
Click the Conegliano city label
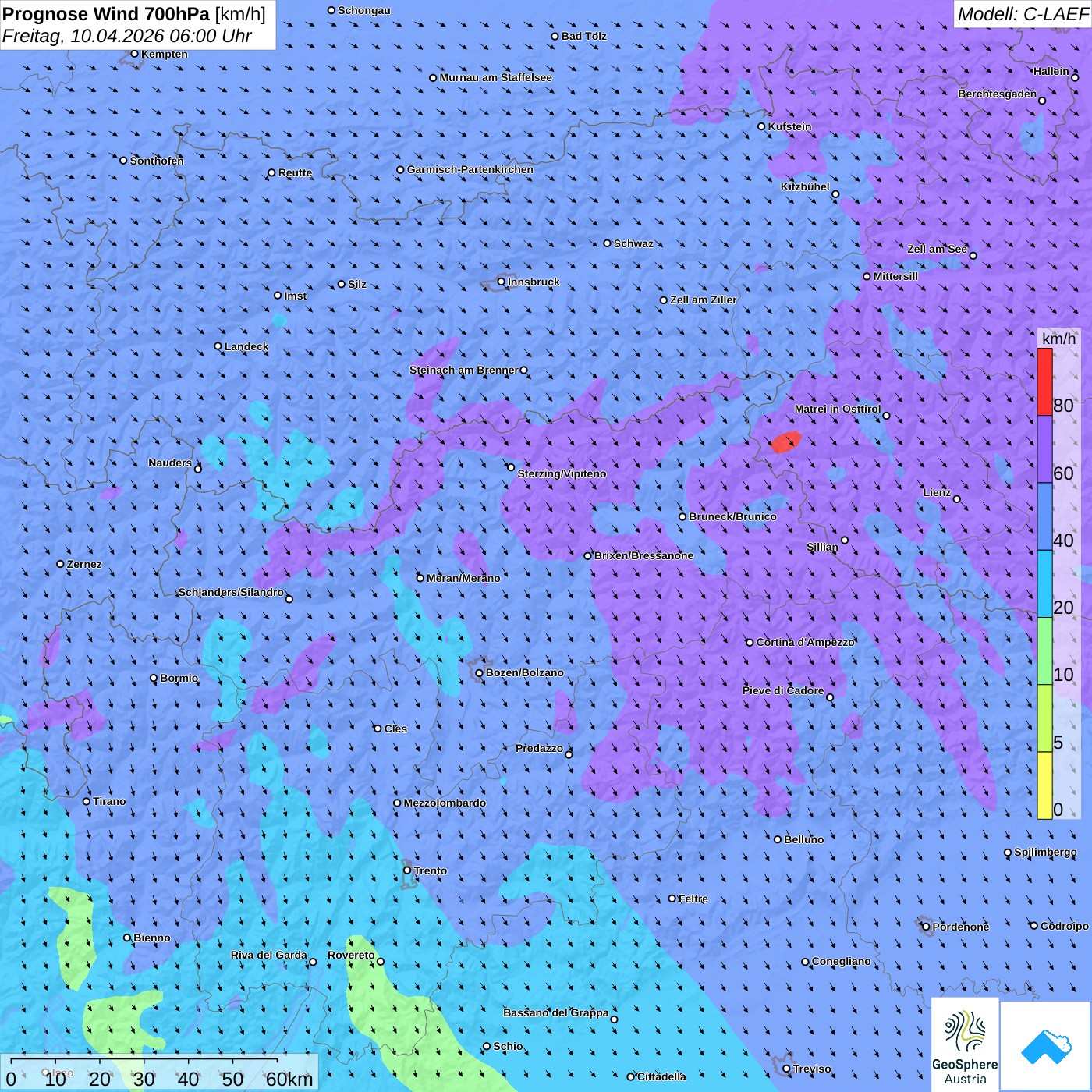(x=841, y=961)
